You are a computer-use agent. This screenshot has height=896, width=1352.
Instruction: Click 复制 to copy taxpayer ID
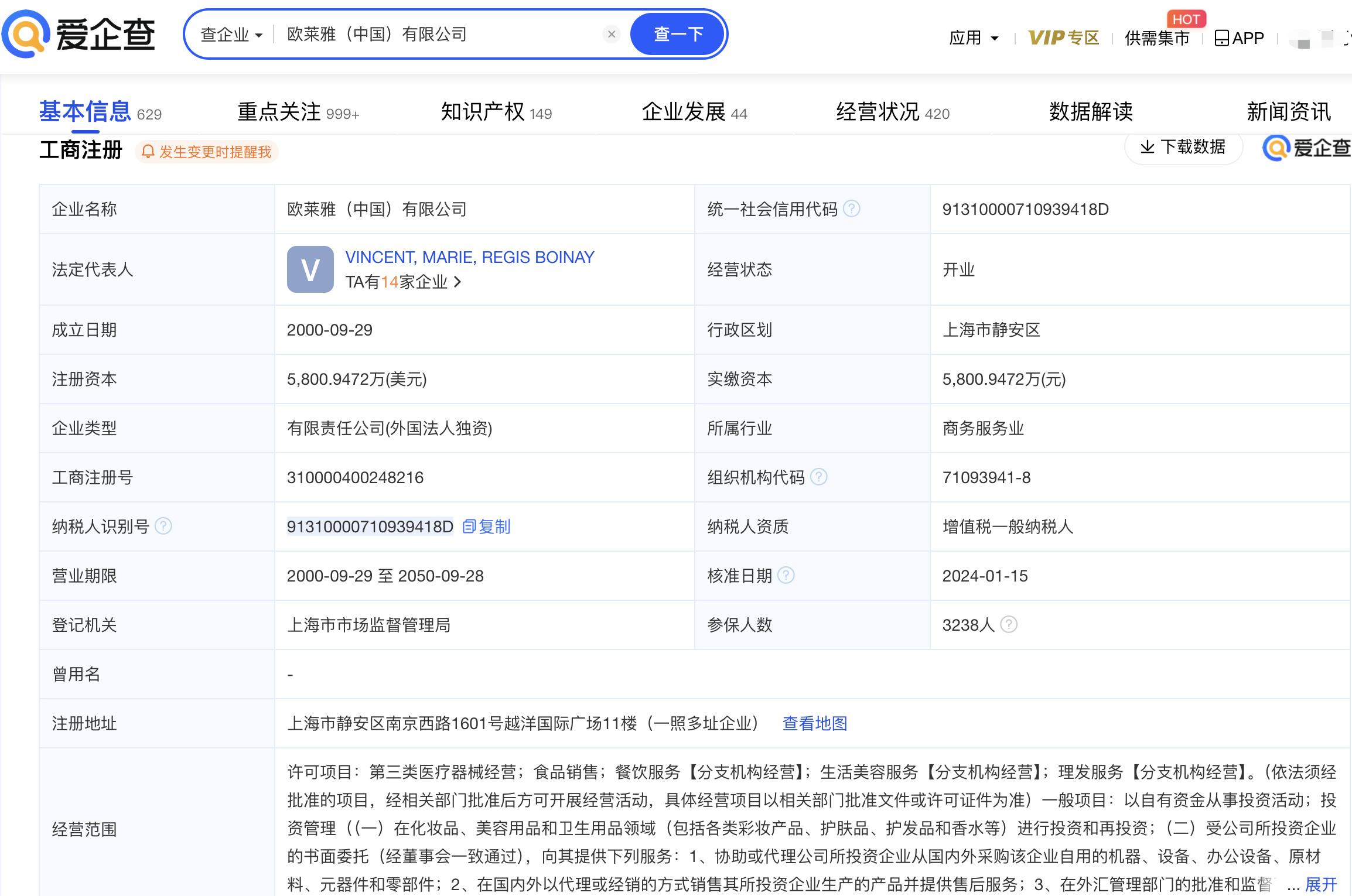486,526
